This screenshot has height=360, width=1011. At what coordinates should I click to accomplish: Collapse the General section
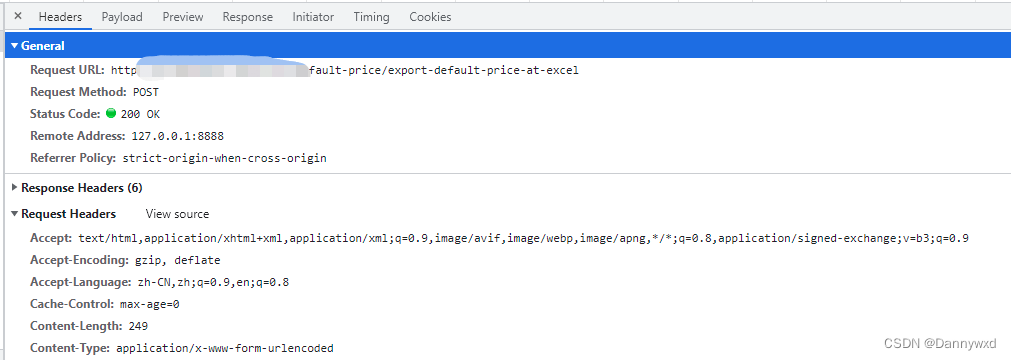click(x=15, y=46)
